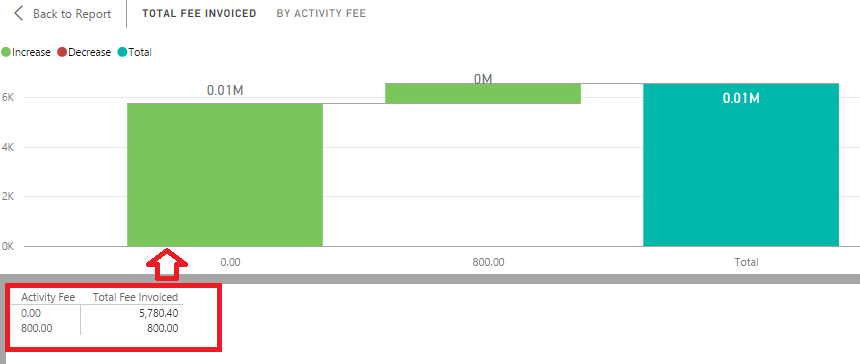Select the Increase legend label
Image resolution: width=860 pixels, height=364 pixels.
pyautogui.click(x=31, y=53)
